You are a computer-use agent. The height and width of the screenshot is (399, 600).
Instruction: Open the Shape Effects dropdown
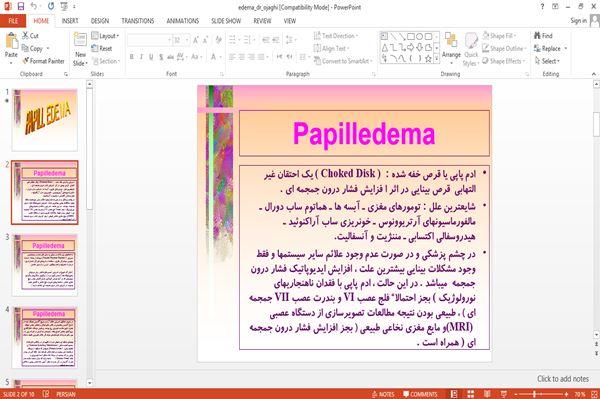[503, 61]
